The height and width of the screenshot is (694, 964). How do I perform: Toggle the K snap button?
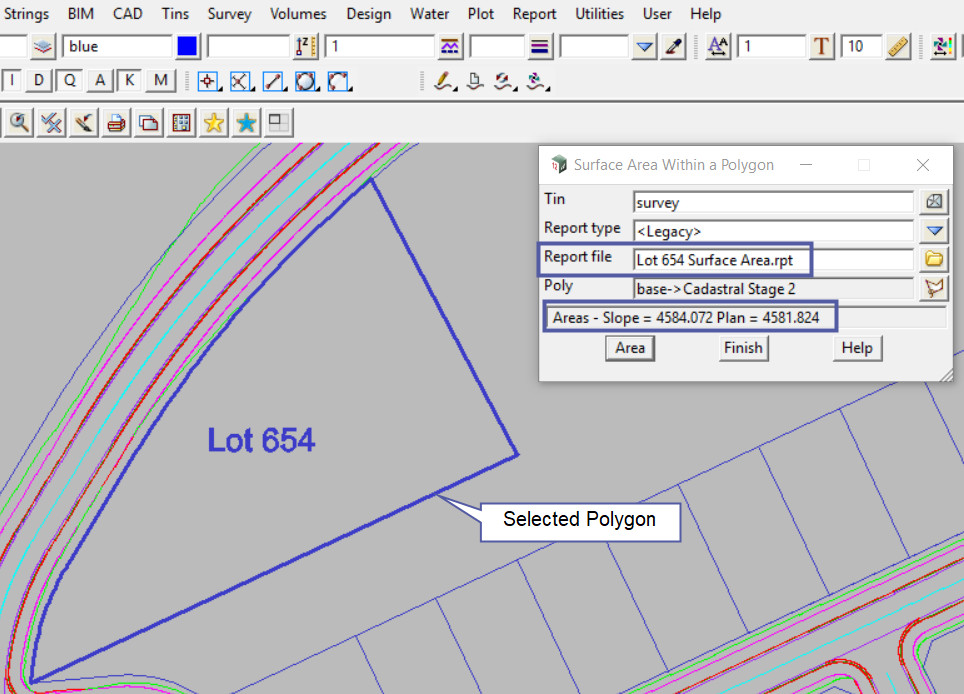(x=130, y=81)
